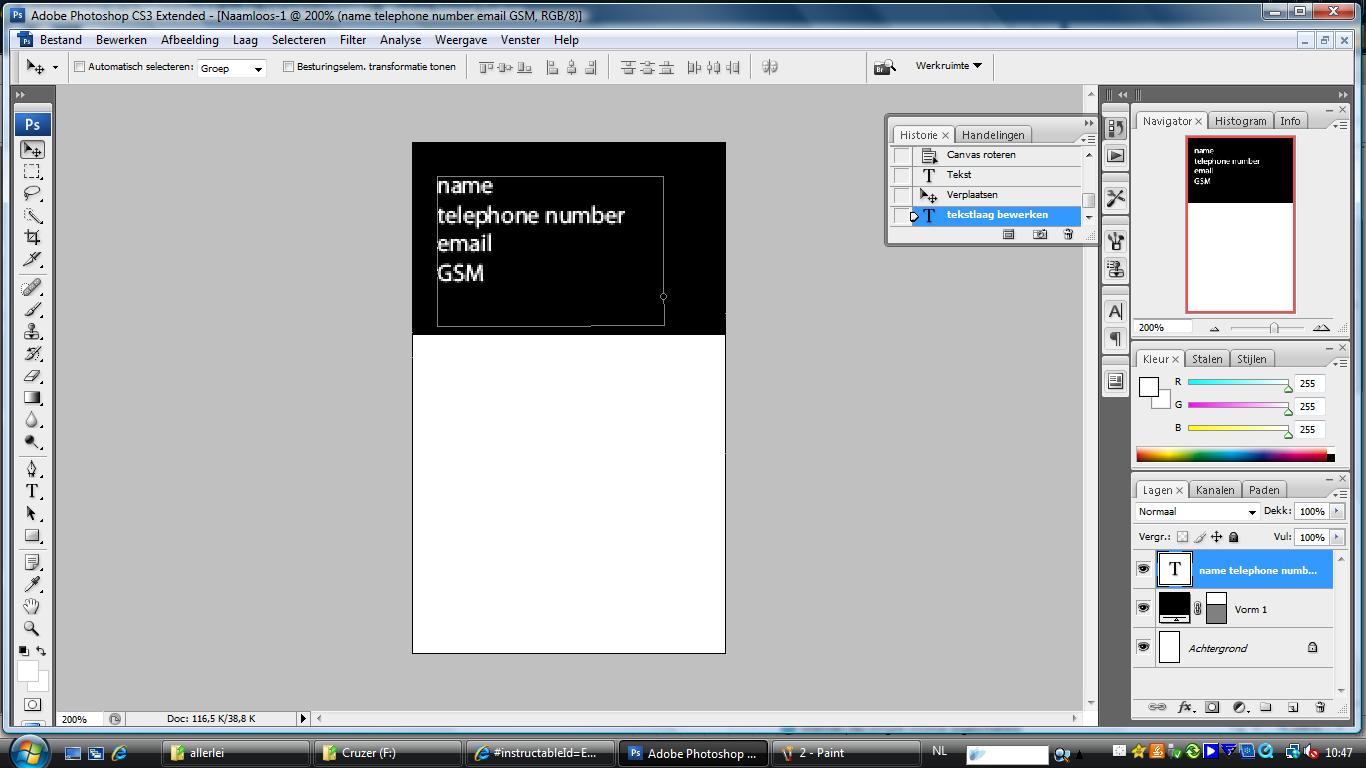The image size is (1366, 768).
Task: Select the History Brush tool
Action: coord(32,355)
